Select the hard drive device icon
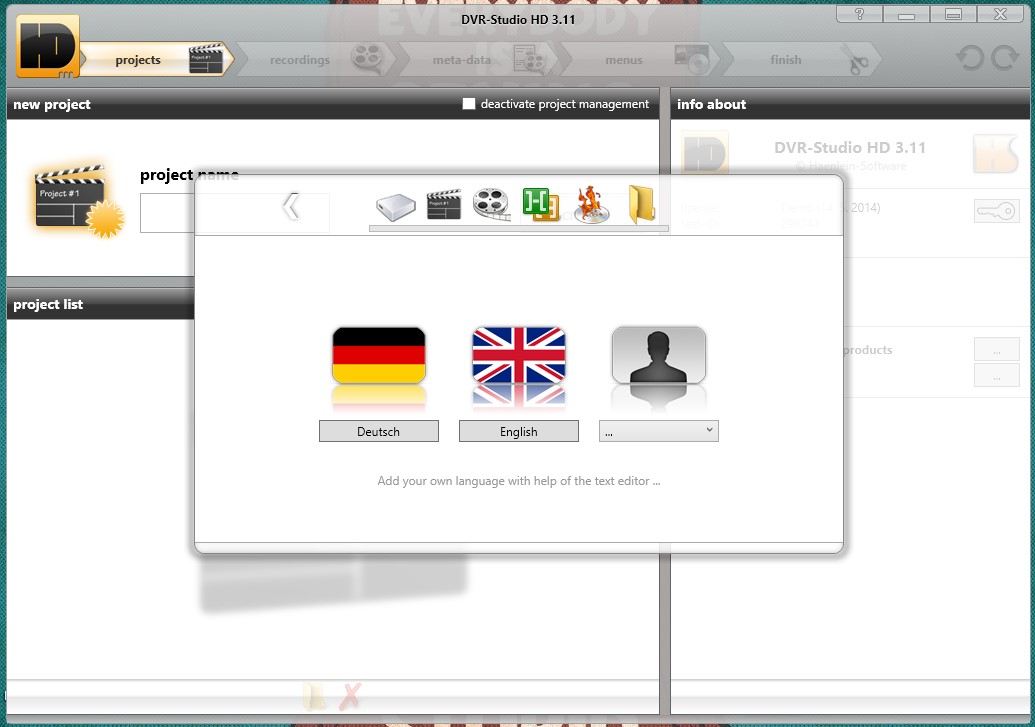This screenshot has height=727, width=1035. pyautogui.click(x=396, y=207)
